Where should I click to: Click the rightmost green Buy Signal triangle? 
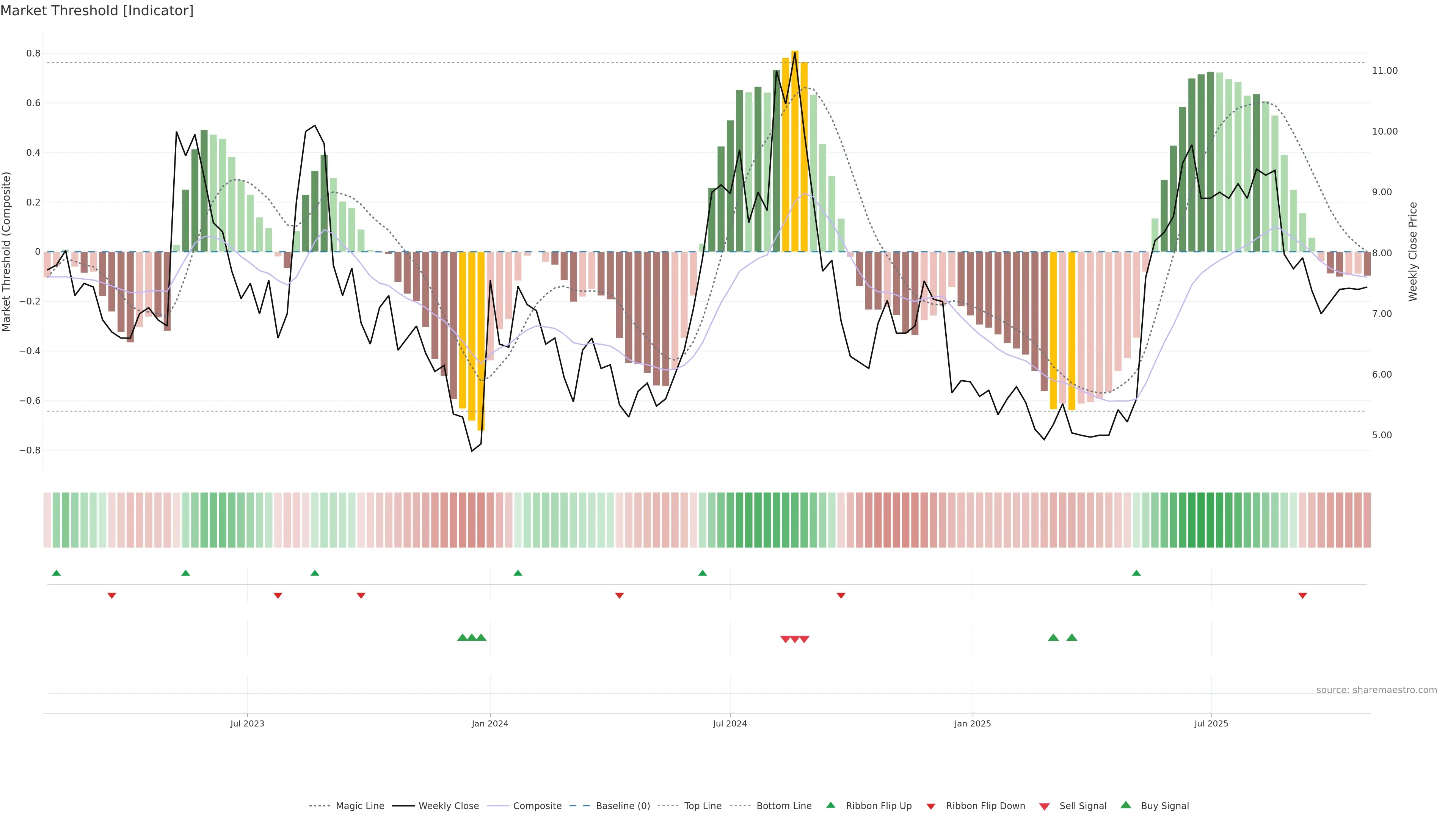(x=1072, y=637)
